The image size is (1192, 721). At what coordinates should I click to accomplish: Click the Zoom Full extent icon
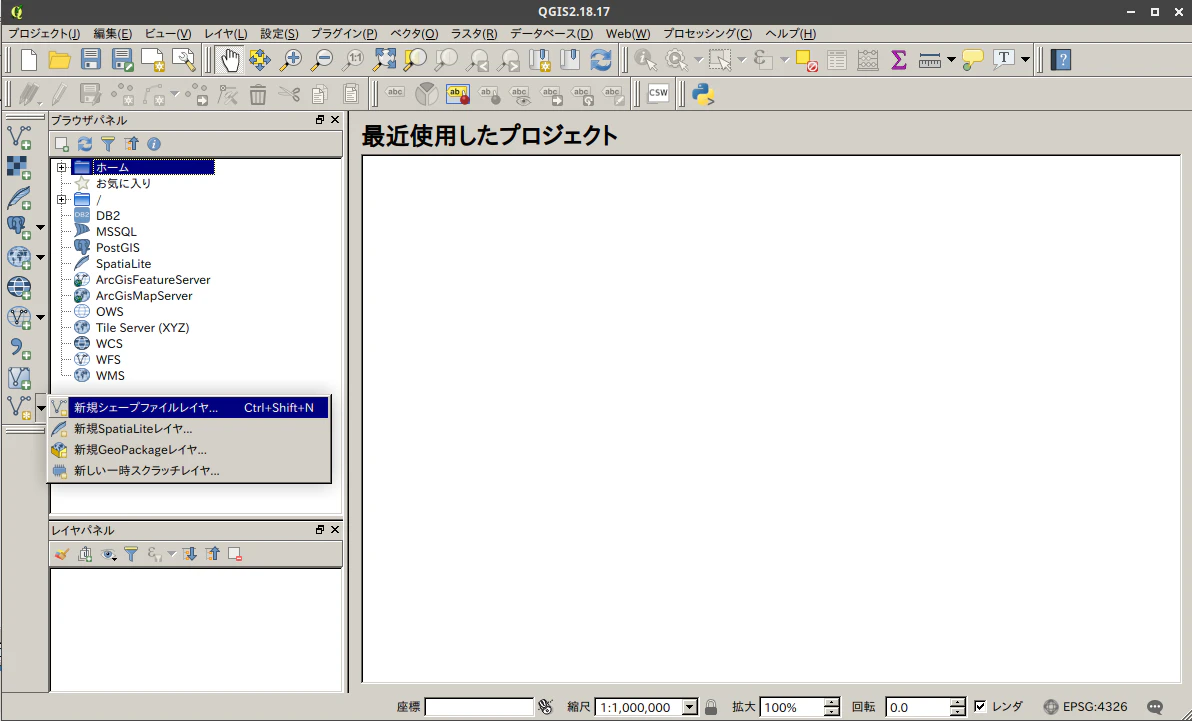(385, 59)
